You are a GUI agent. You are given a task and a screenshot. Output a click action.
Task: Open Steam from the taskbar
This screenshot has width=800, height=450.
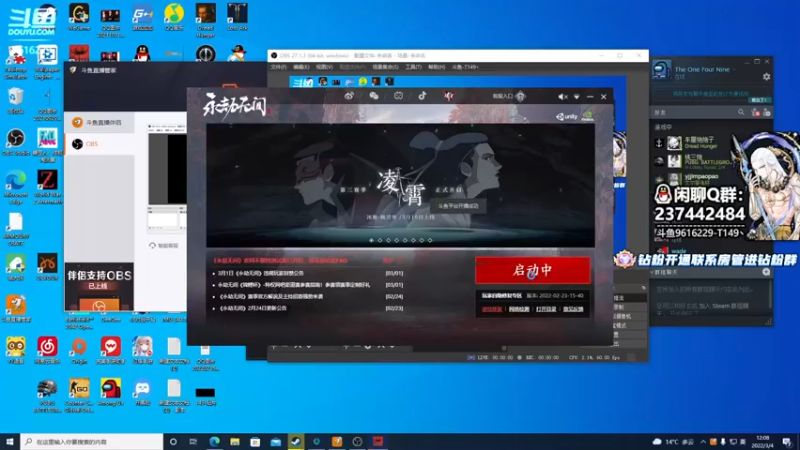[295, 441]
